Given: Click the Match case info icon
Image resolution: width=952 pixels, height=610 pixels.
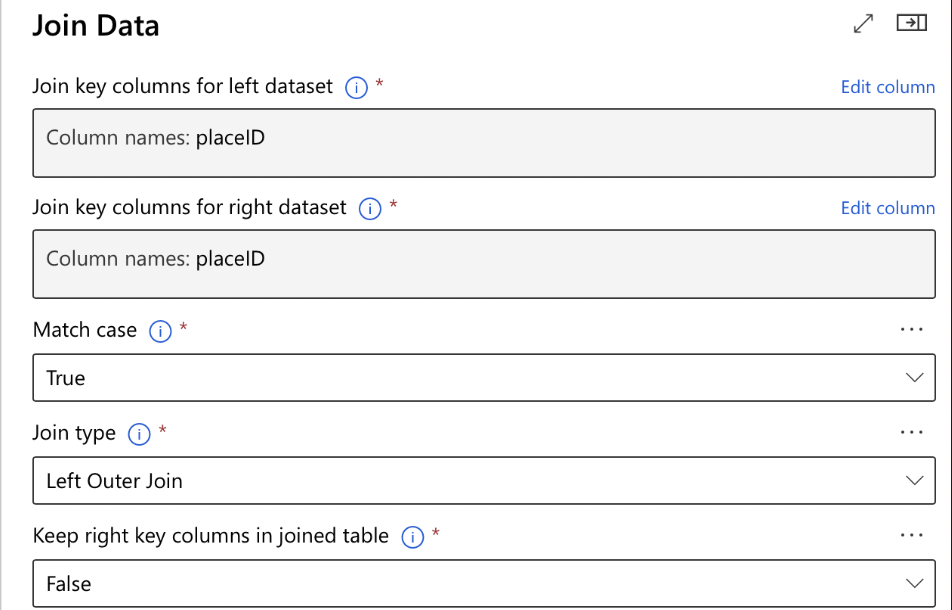Looking at the screenshot, I should click(159, 331).
